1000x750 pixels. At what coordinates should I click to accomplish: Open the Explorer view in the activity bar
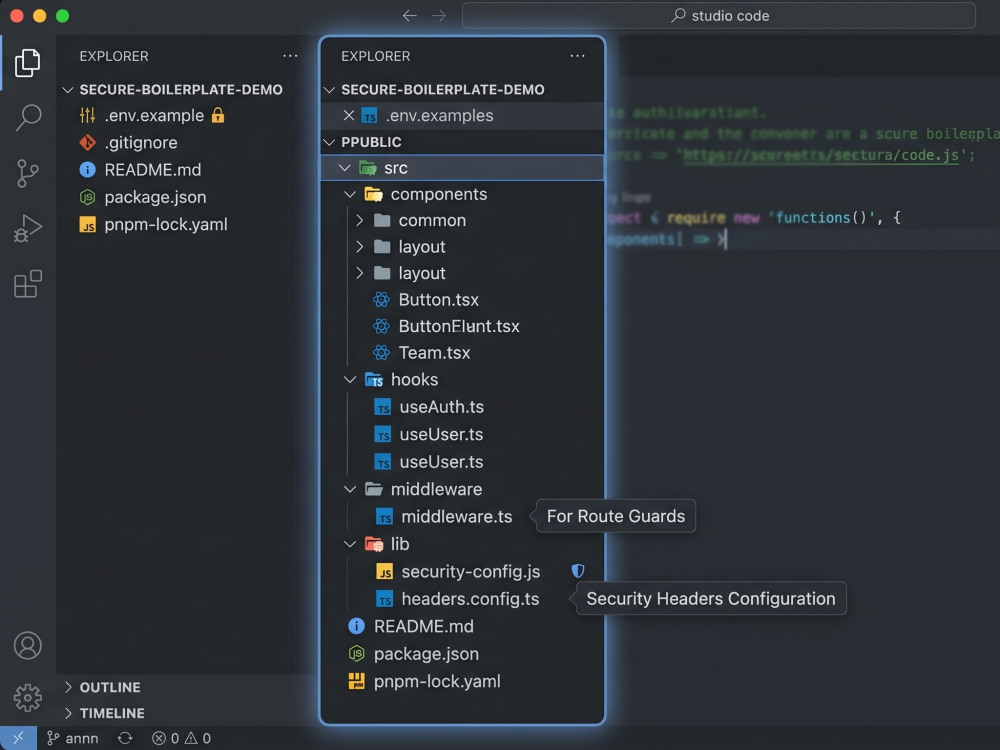click(x=27, y=62)
